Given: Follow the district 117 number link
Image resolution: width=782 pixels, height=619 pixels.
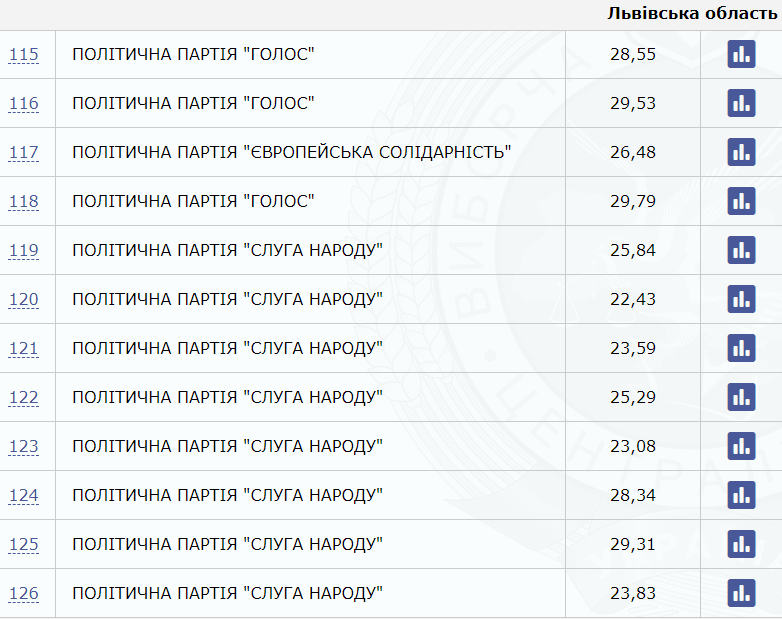Looking at the screenshot, I should (23, 152).
